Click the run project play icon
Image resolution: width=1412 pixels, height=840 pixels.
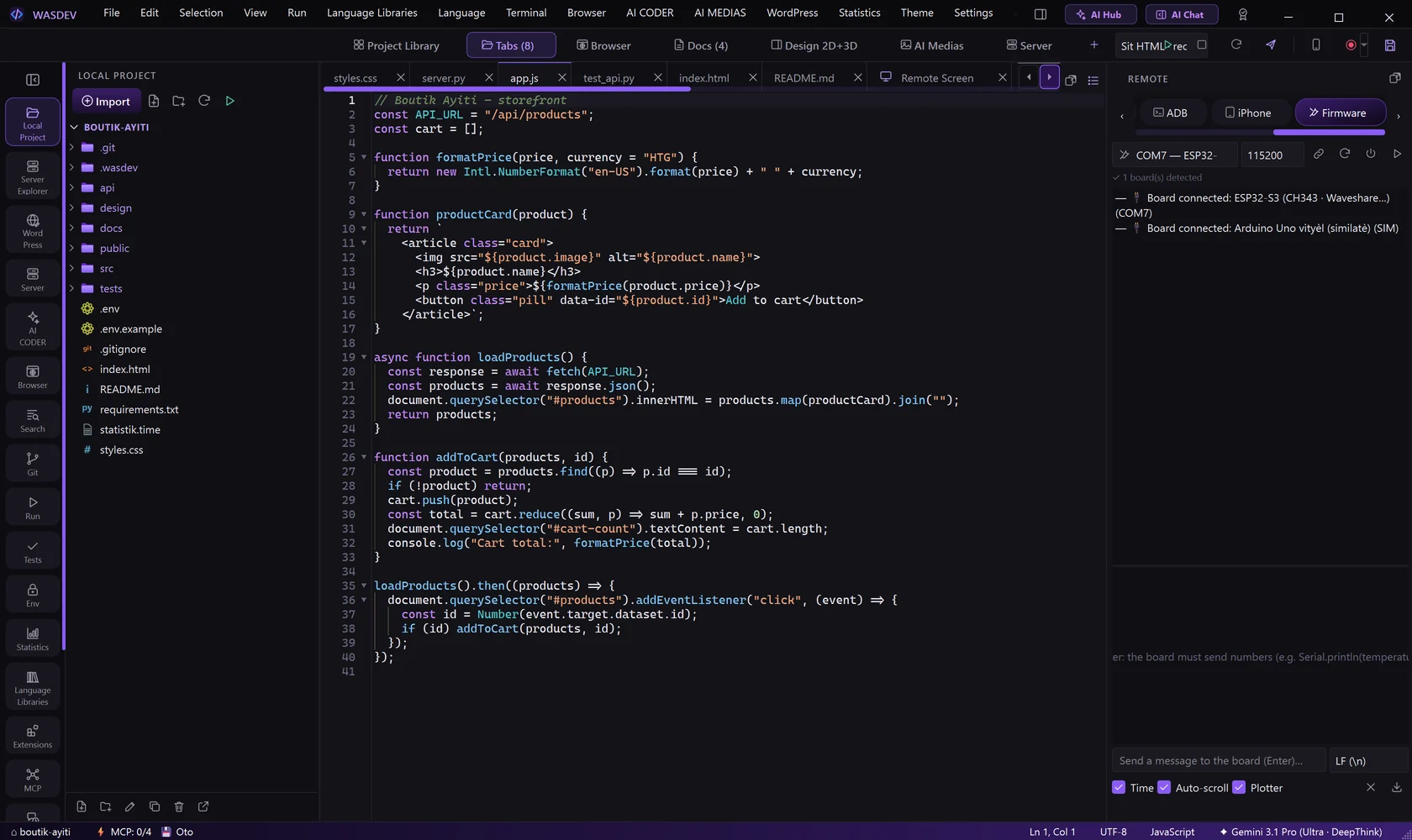click(229, 101)
